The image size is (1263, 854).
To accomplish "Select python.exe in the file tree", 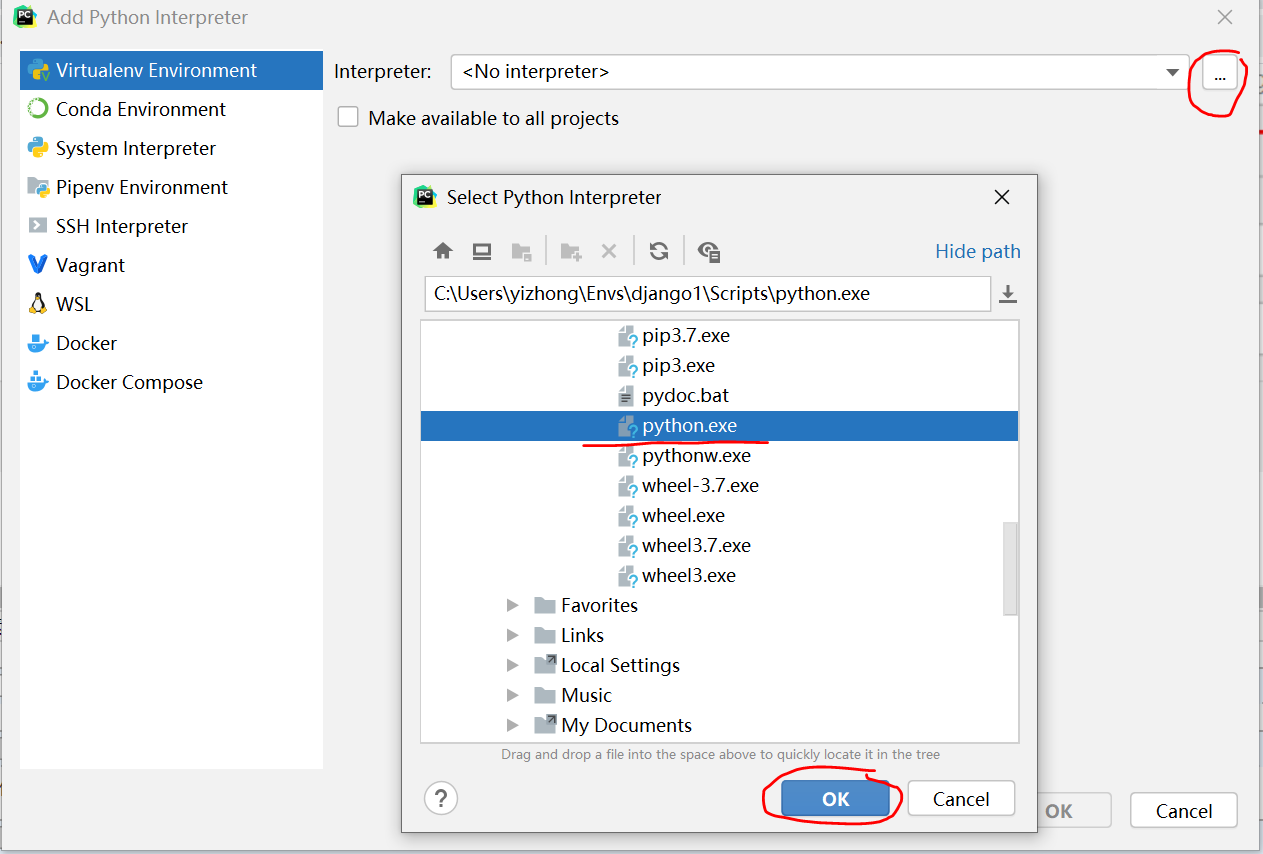I will (719, 426).
